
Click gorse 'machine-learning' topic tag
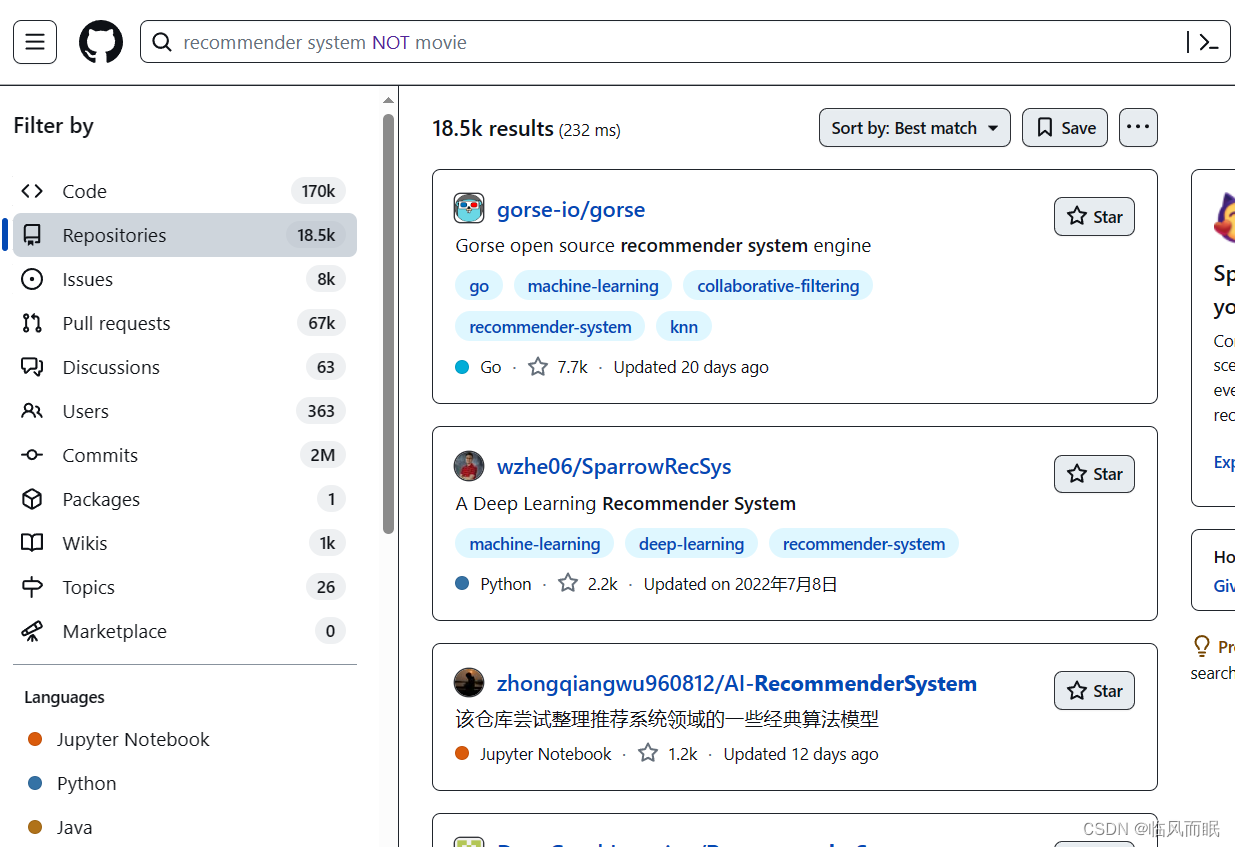[593, 286]
